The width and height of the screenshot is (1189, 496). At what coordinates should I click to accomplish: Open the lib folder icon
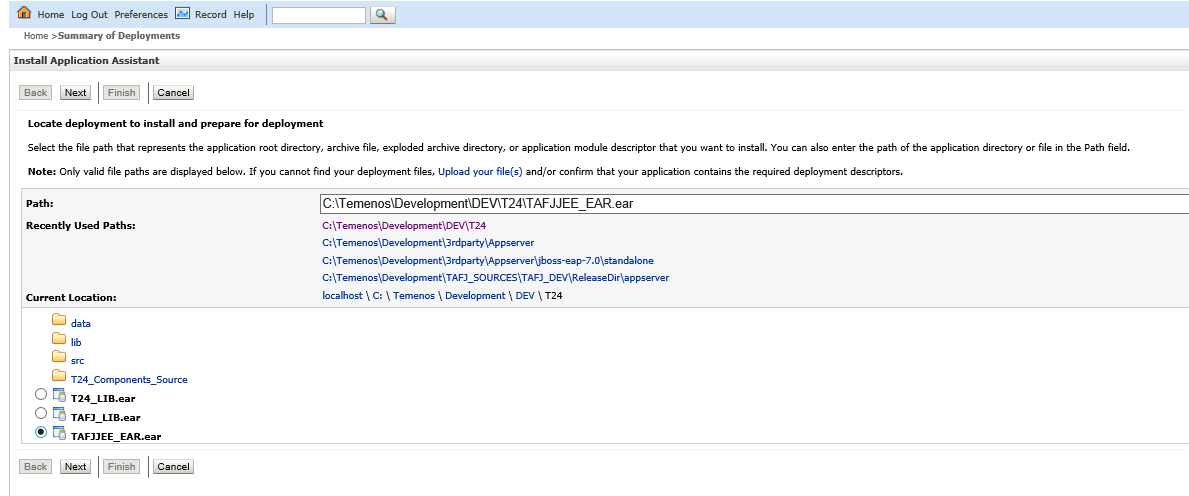[x=58, y=341]
